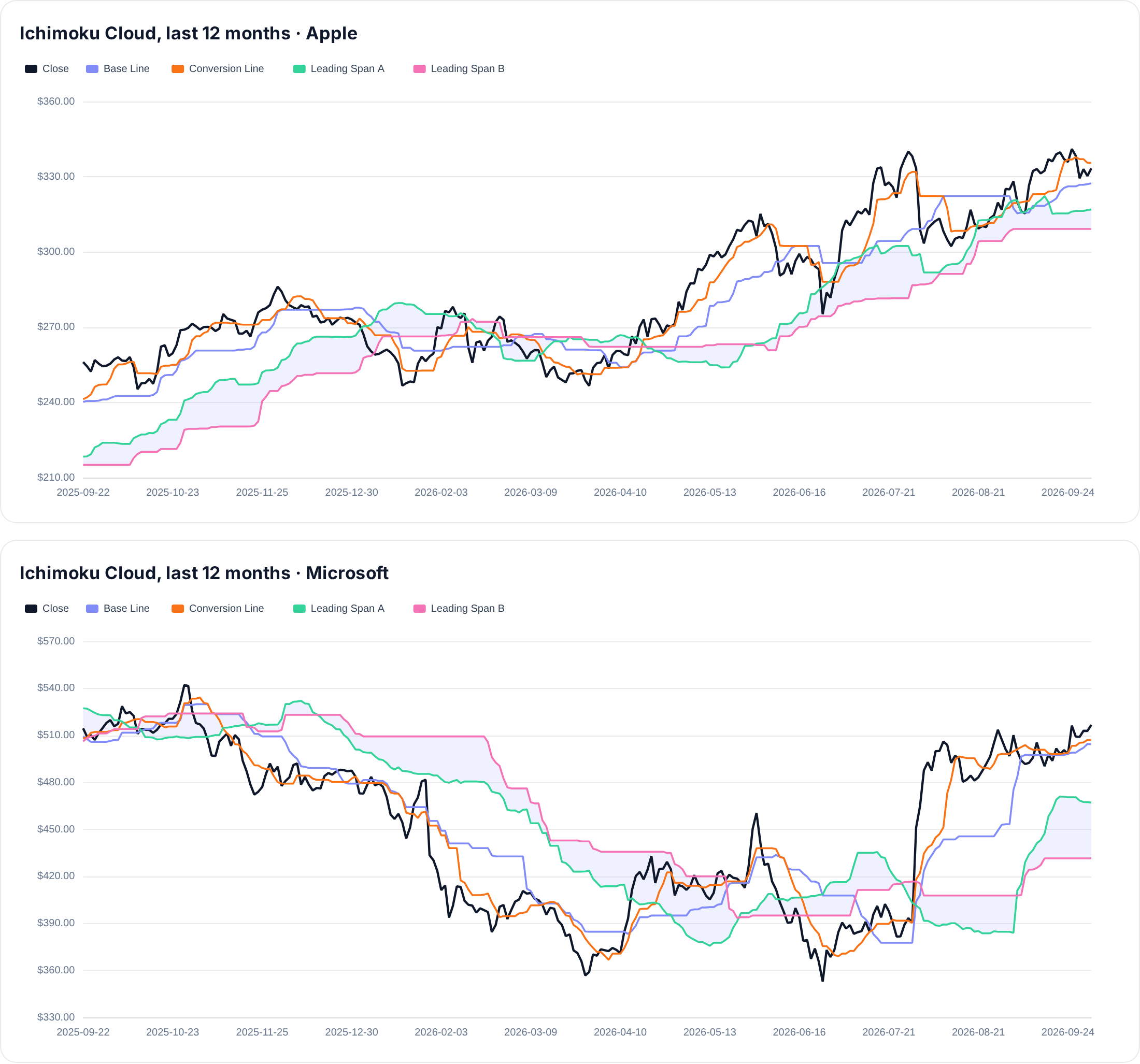Viewport: 1140px width, 1064px height.
Task: Click the 2026-09-24 date label on Microsoft chart
Action: [x=1068, y=1032]
